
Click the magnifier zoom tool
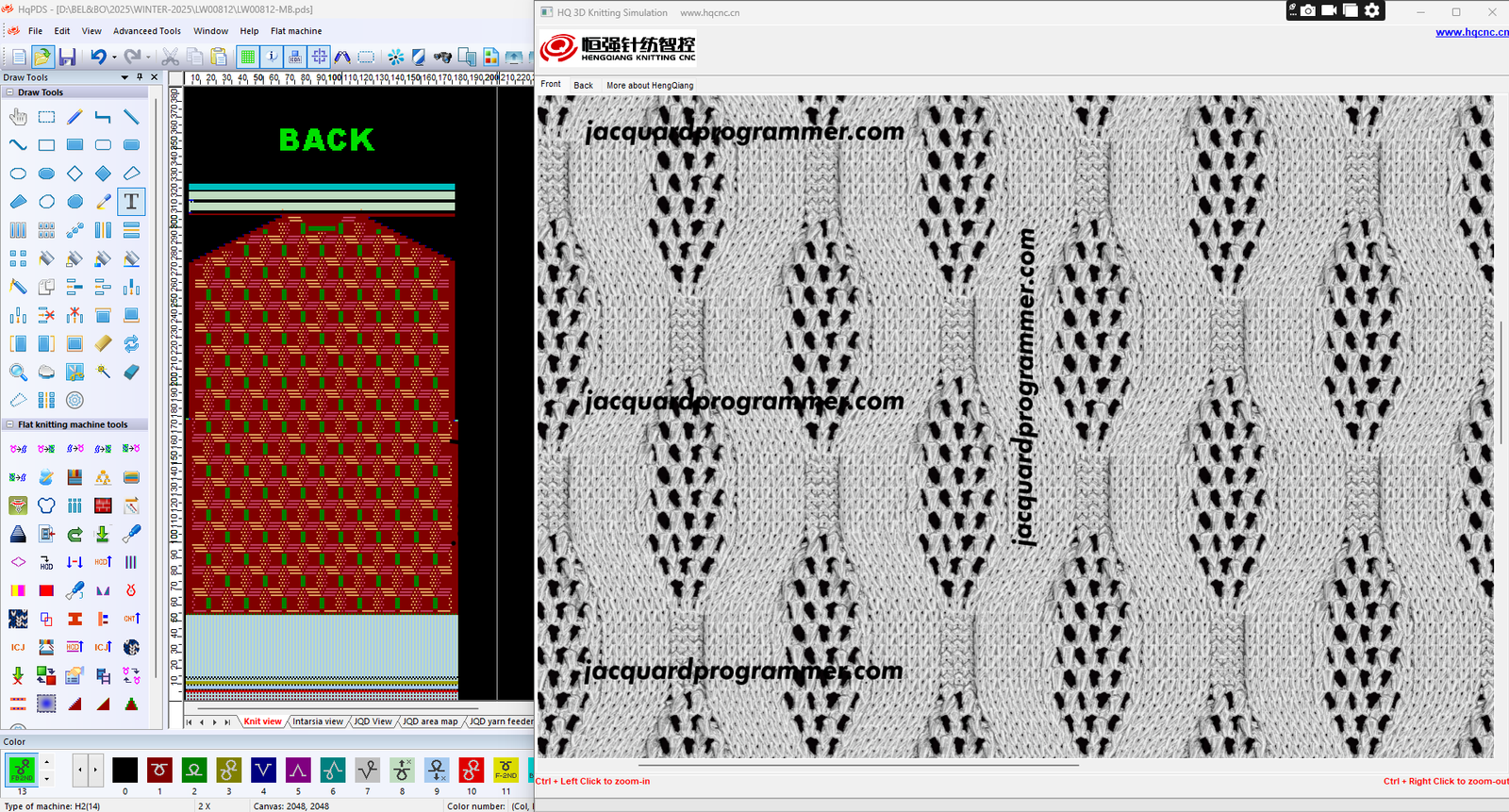18,372
